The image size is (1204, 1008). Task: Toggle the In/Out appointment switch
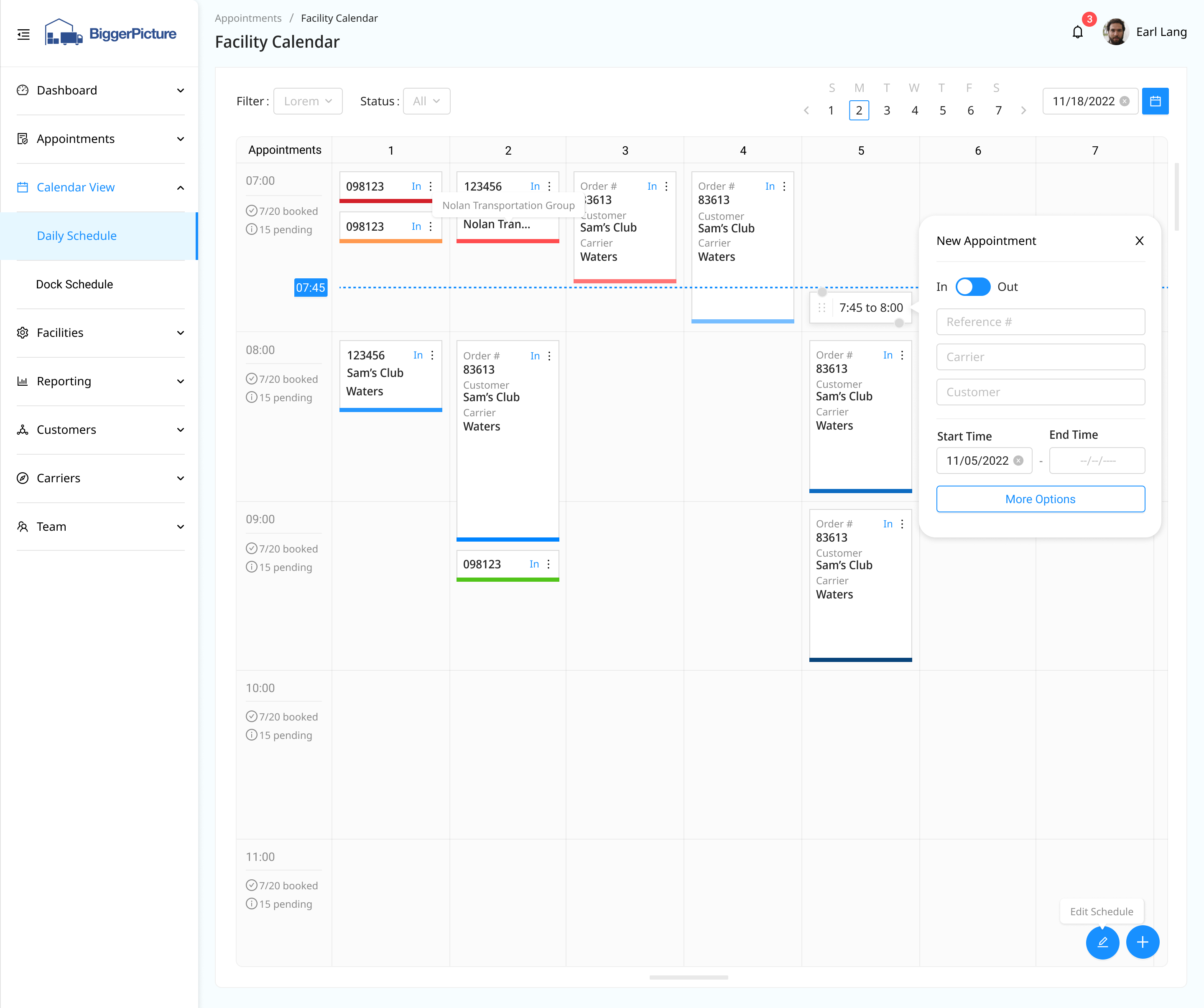(x=972, y=287)
